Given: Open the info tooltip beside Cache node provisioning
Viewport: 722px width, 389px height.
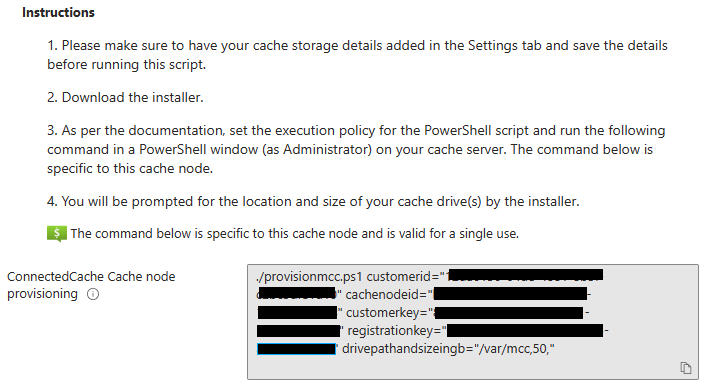Looking at the screenshot, I should click(93, 294).
